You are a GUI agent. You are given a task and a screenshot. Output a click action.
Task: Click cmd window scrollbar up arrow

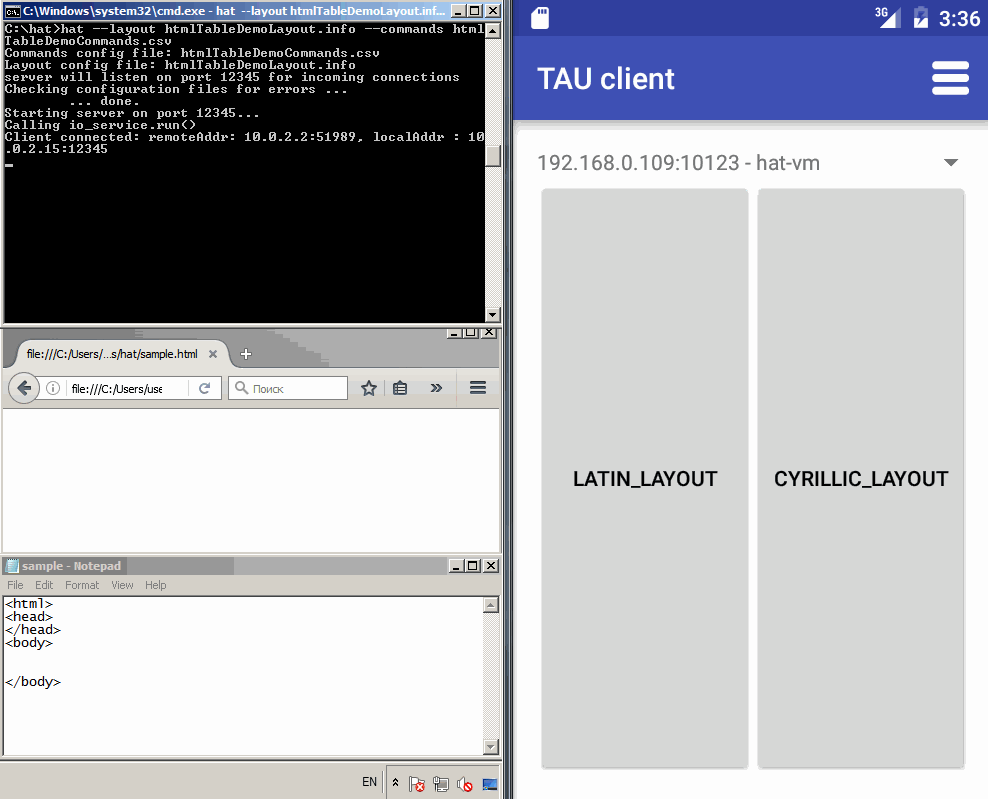[493, 30]
